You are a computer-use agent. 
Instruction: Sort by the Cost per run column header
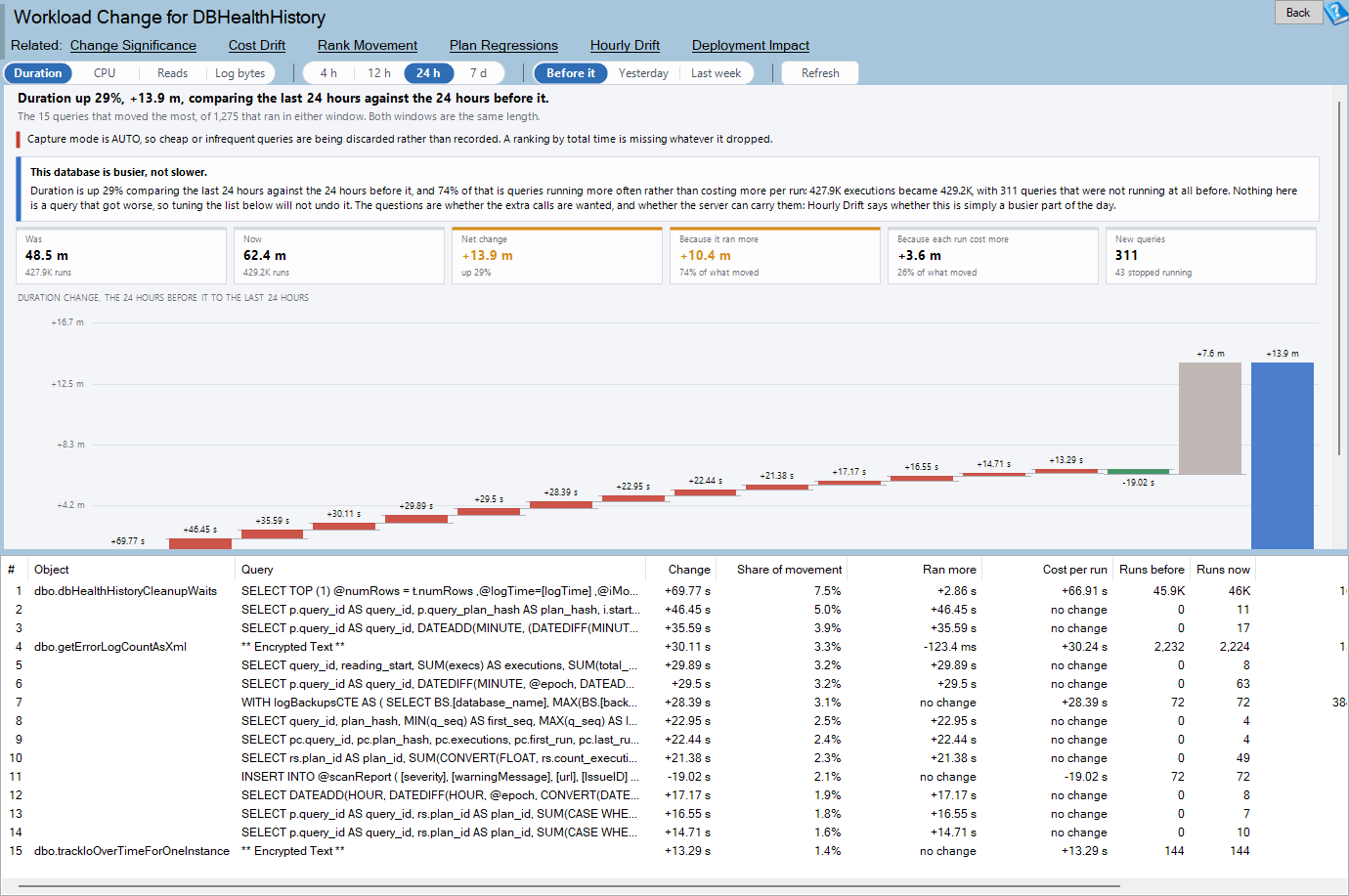(1048, 570)
